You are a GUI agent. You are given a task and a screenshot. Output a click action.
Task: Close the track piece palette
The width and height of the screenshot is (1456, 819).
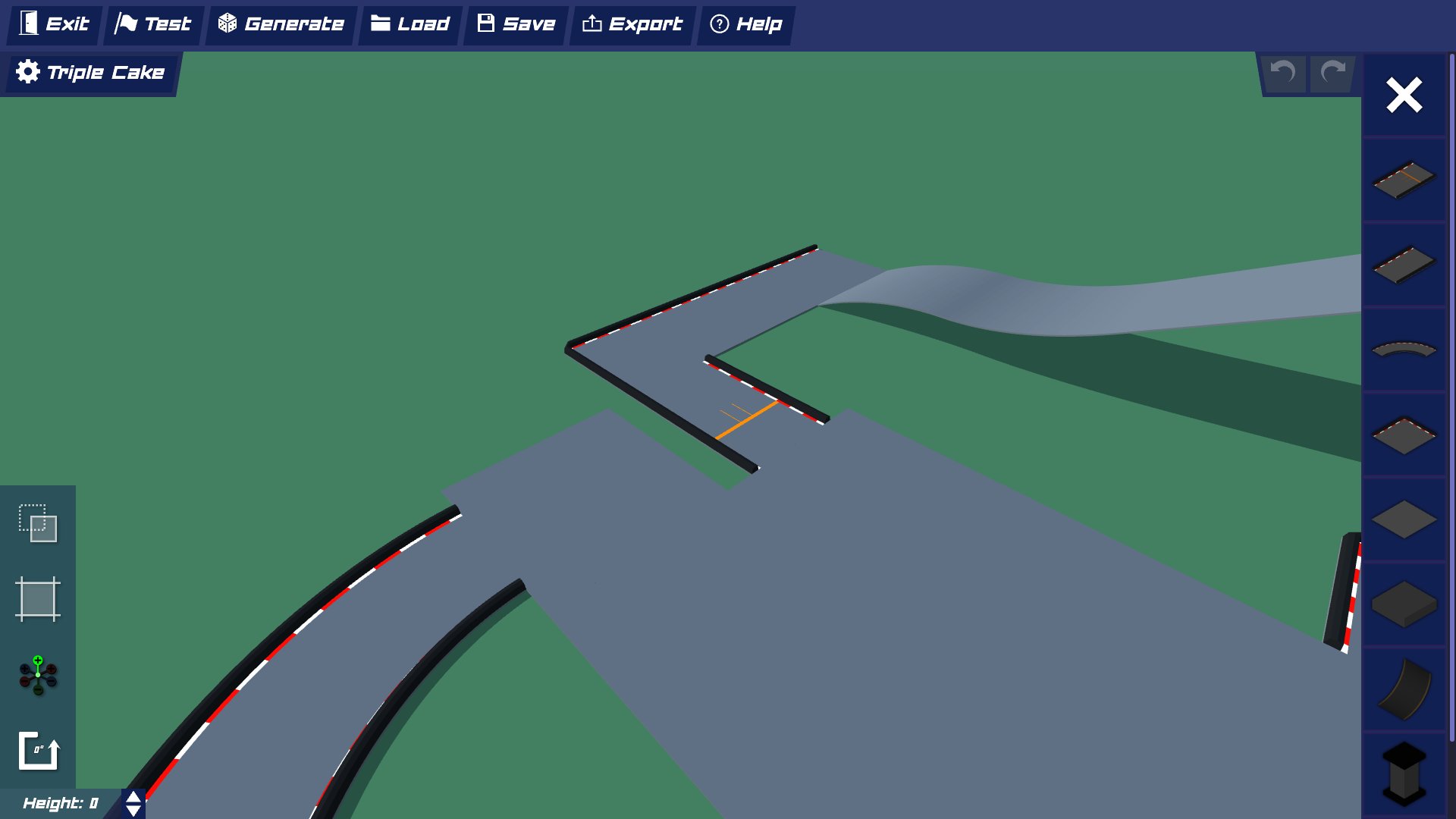[x=1404, y=95]
